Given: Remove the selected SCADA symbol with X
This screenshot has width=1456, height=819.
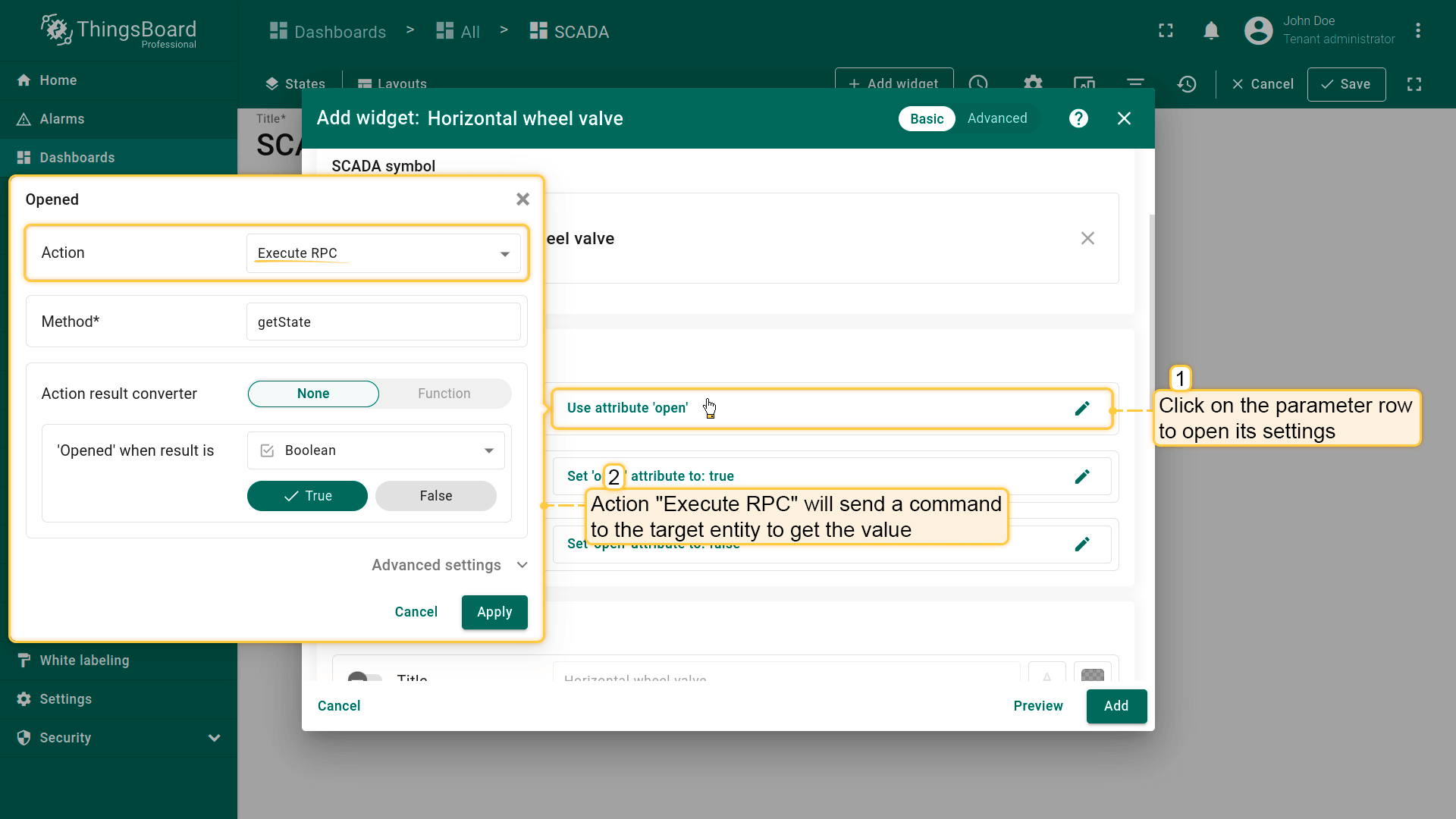Looking at the screenshot, I should click(1087, 238).
